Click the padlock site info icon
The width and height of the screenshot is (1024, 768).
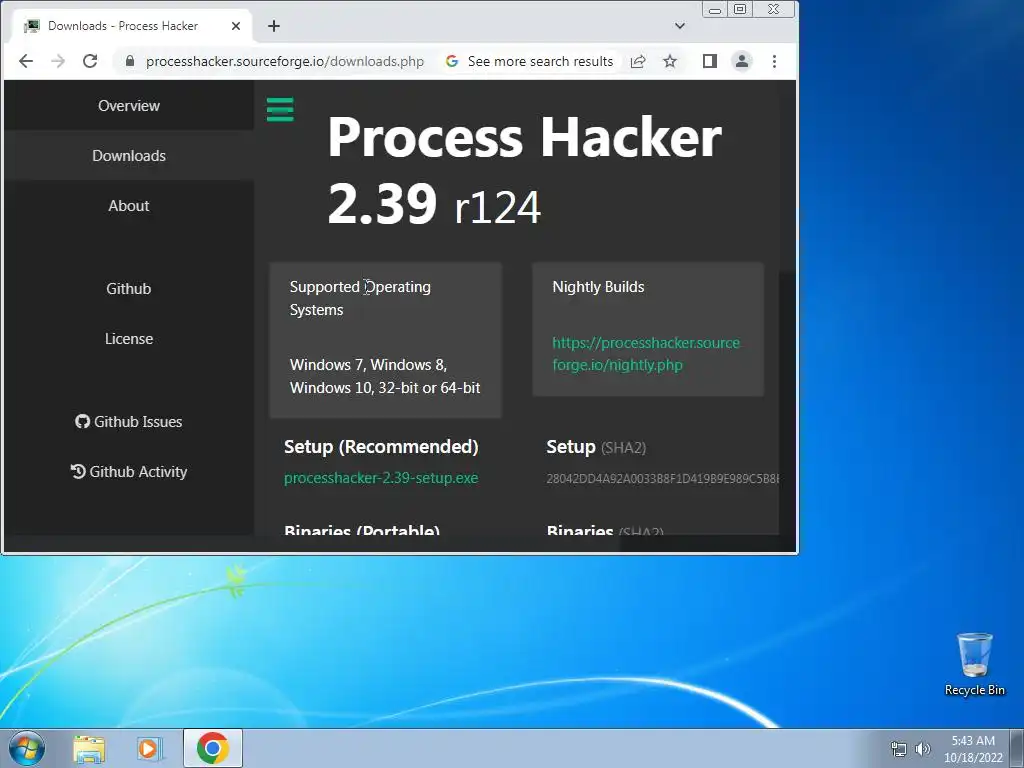130,61
